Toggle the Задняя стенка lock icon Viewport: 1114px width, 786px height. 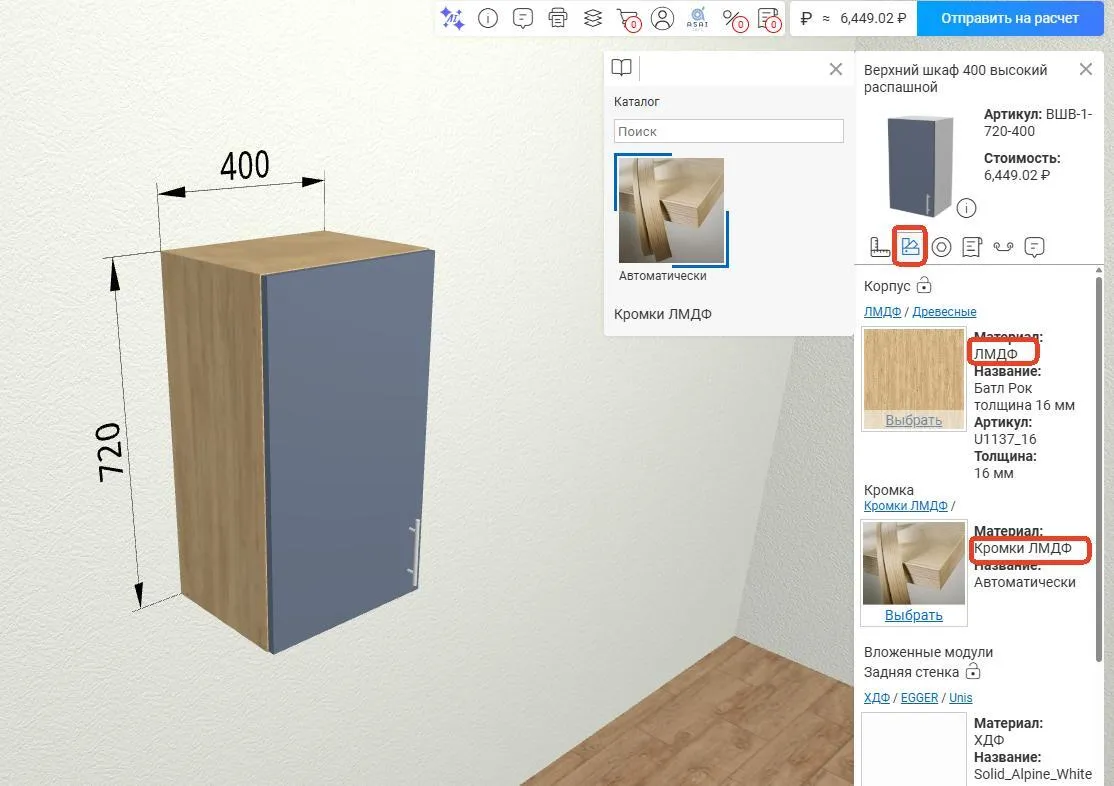click(x=973, y=671)
